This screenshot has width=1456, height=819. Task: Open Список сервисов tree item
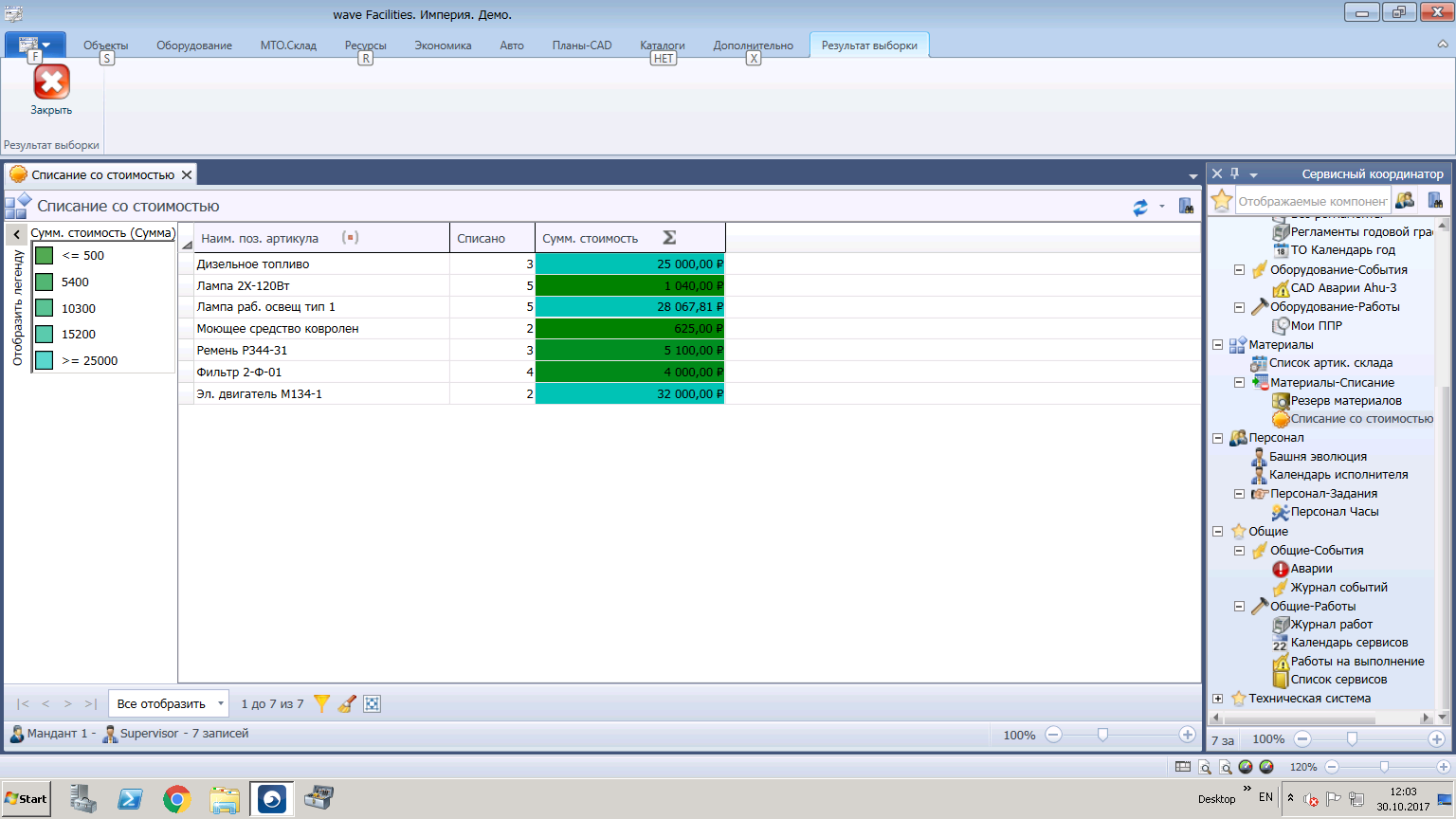1338,680
